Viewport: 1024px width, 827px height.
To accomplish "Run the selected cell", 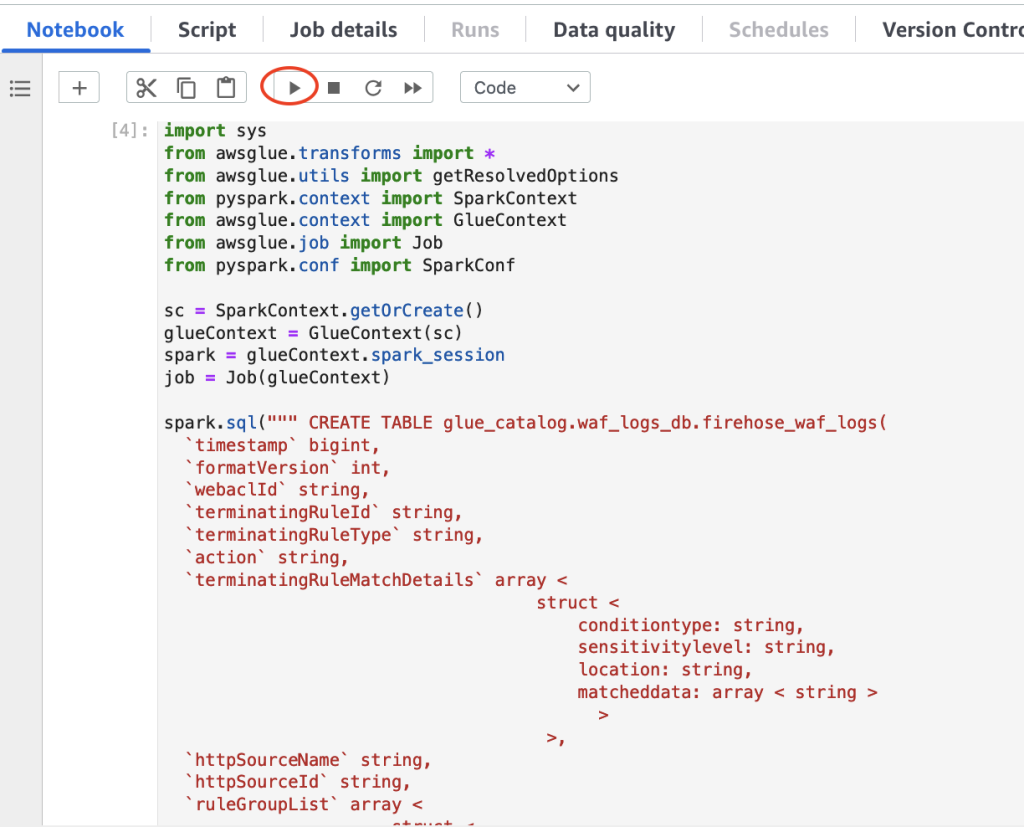I will coord(294,88).
